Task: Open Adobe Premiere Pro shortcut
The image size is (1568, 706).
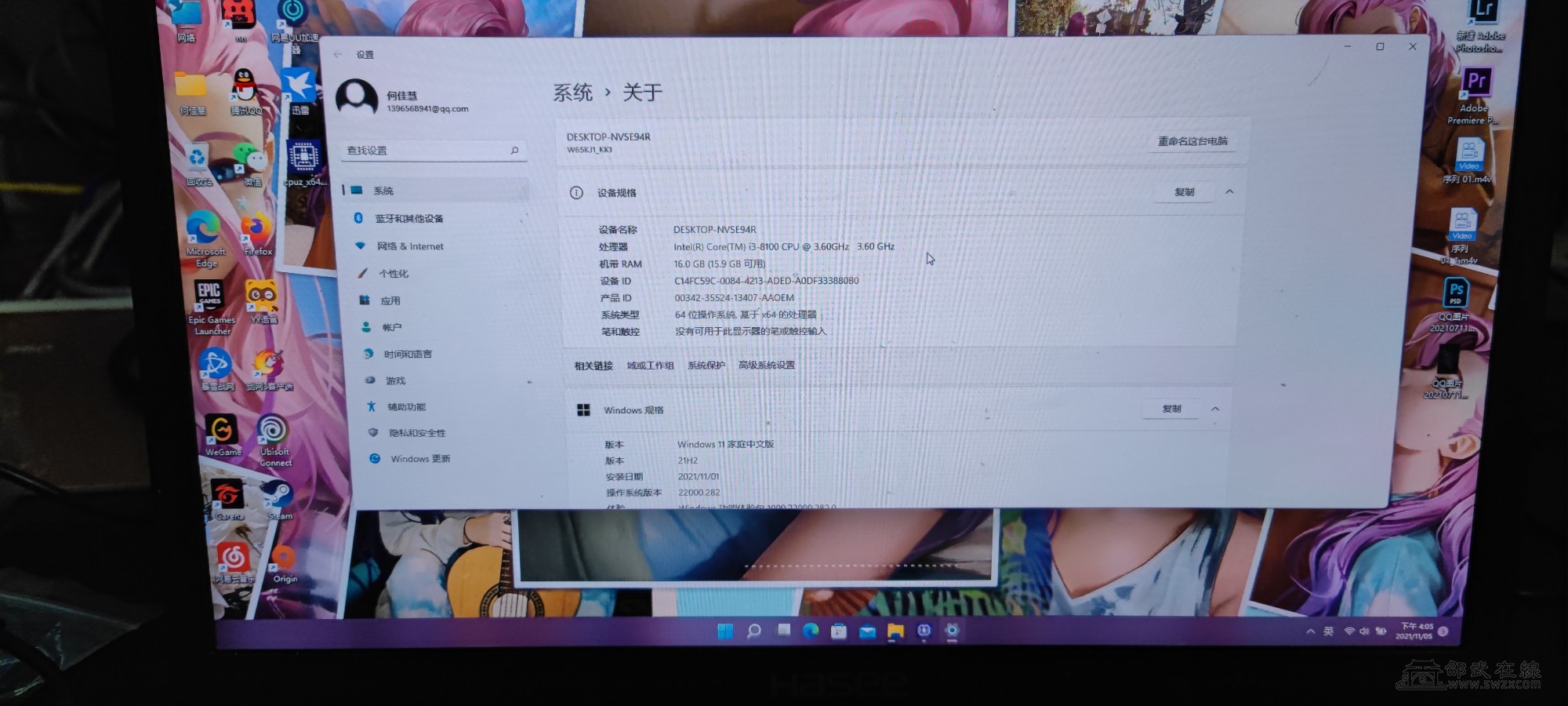Action: click(1475, 82)
